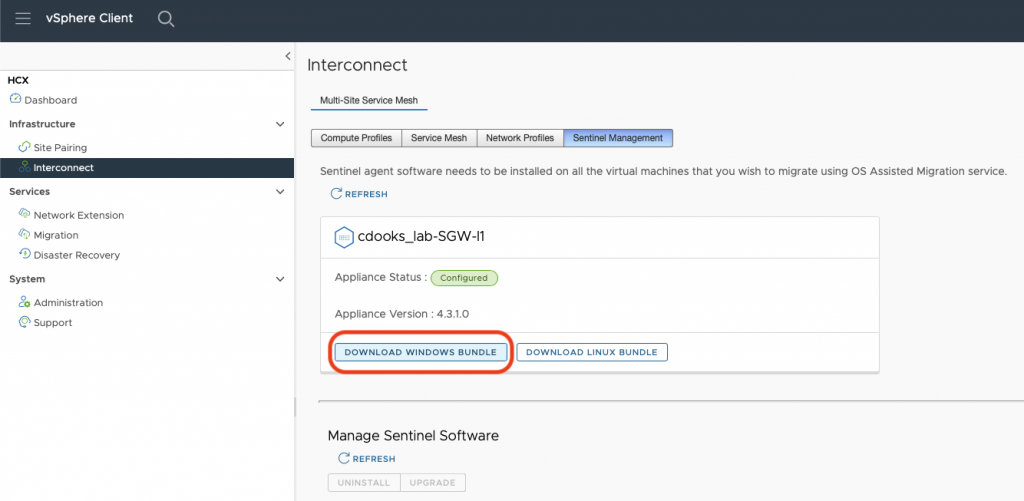Open Support in the sidebar
The height and width of the screenshot is (501, 1024).
52,322
